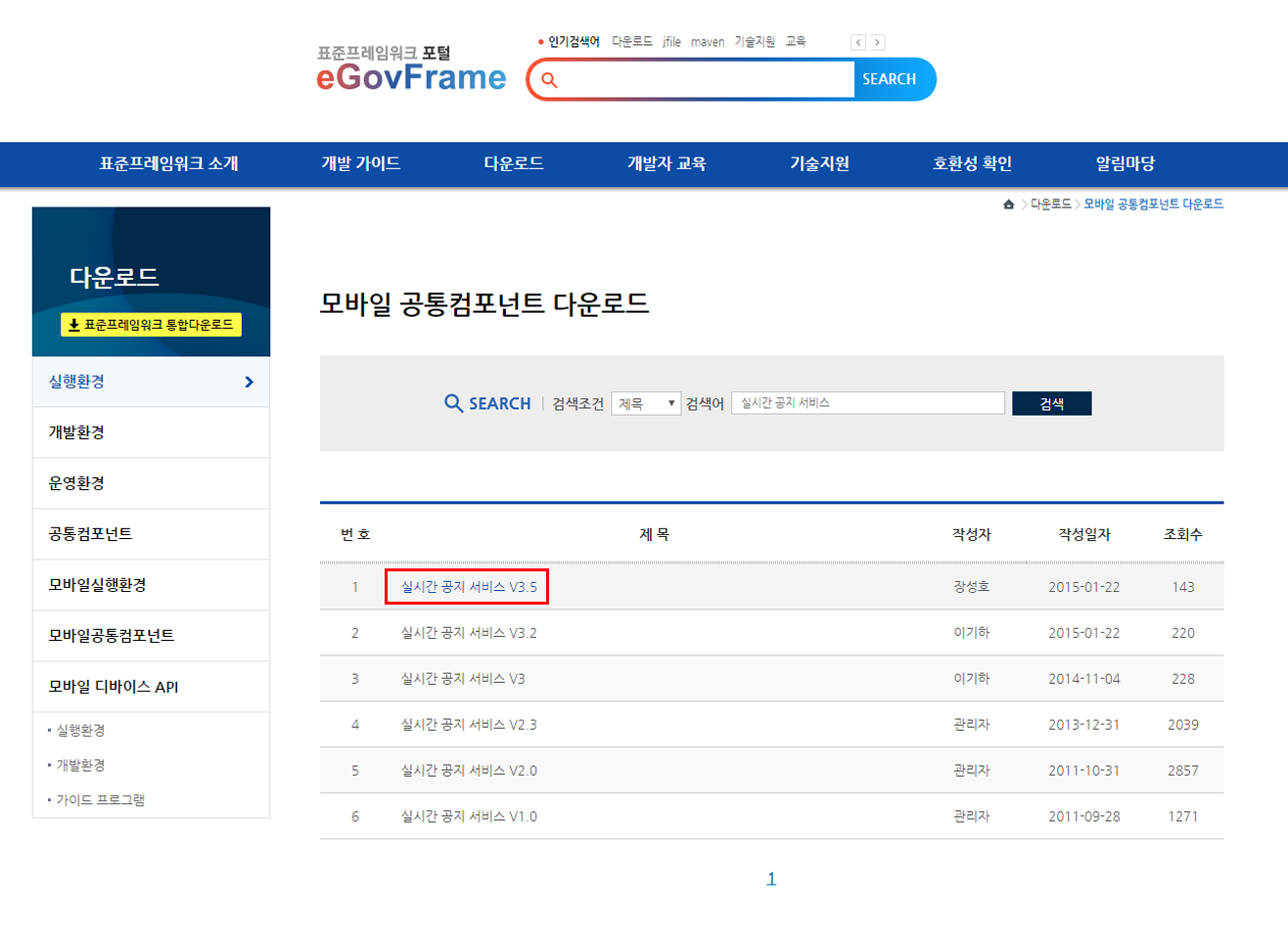Click previous arrow for popular keywords
Image resolution: width=1288 pixels, height=948 pixels.
click(858, 42)
